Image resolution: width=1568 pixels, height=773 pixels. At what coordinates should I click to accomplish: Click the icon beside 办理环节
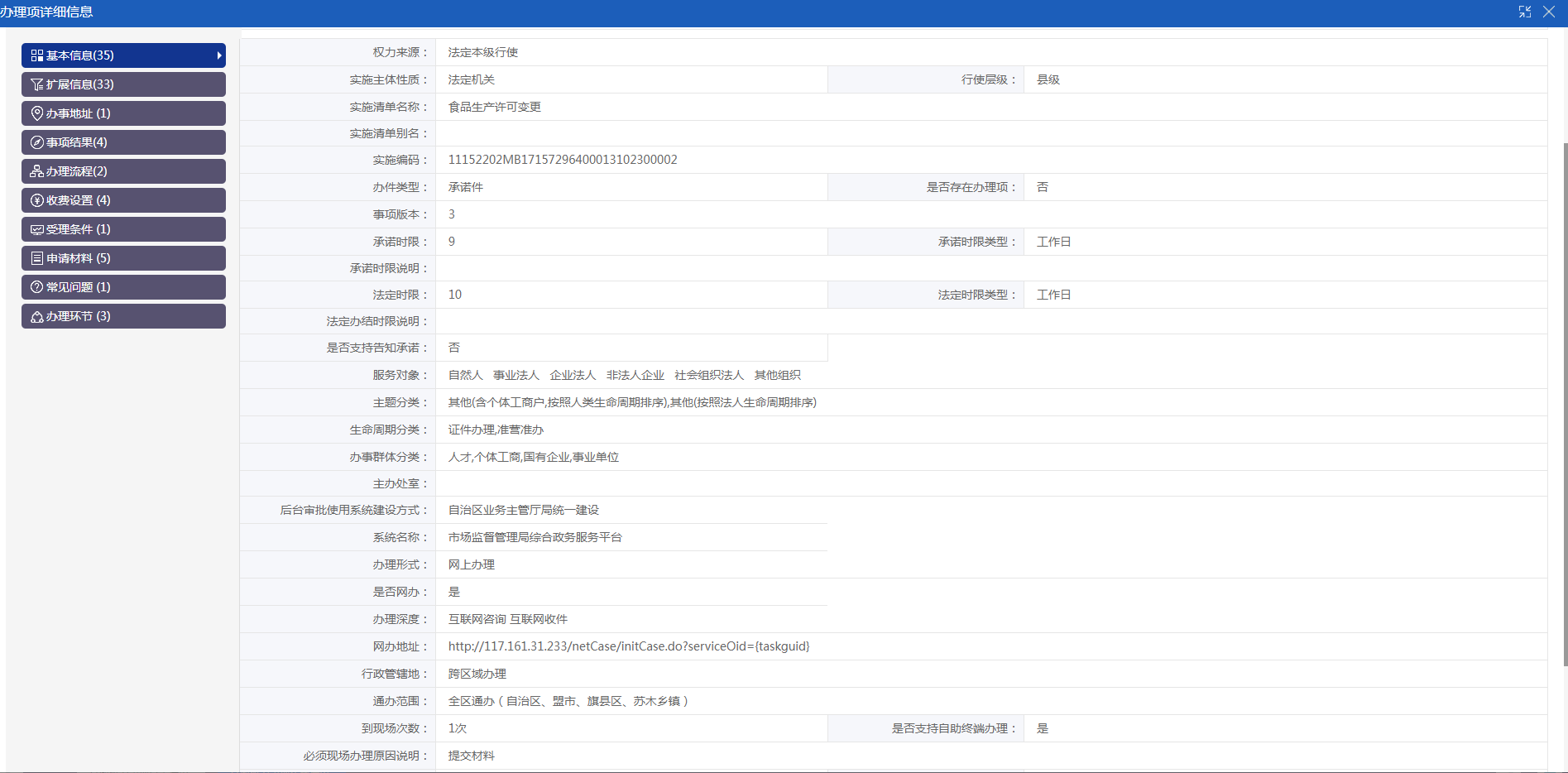(x=36, y=316)
